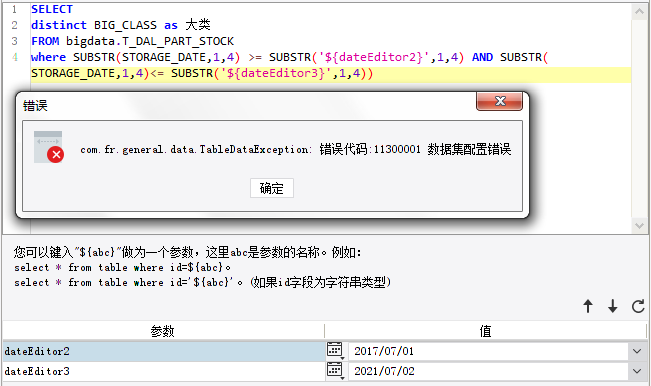Open calendar picker for dateEditor3
651x386 pixels.
point(335,370)
